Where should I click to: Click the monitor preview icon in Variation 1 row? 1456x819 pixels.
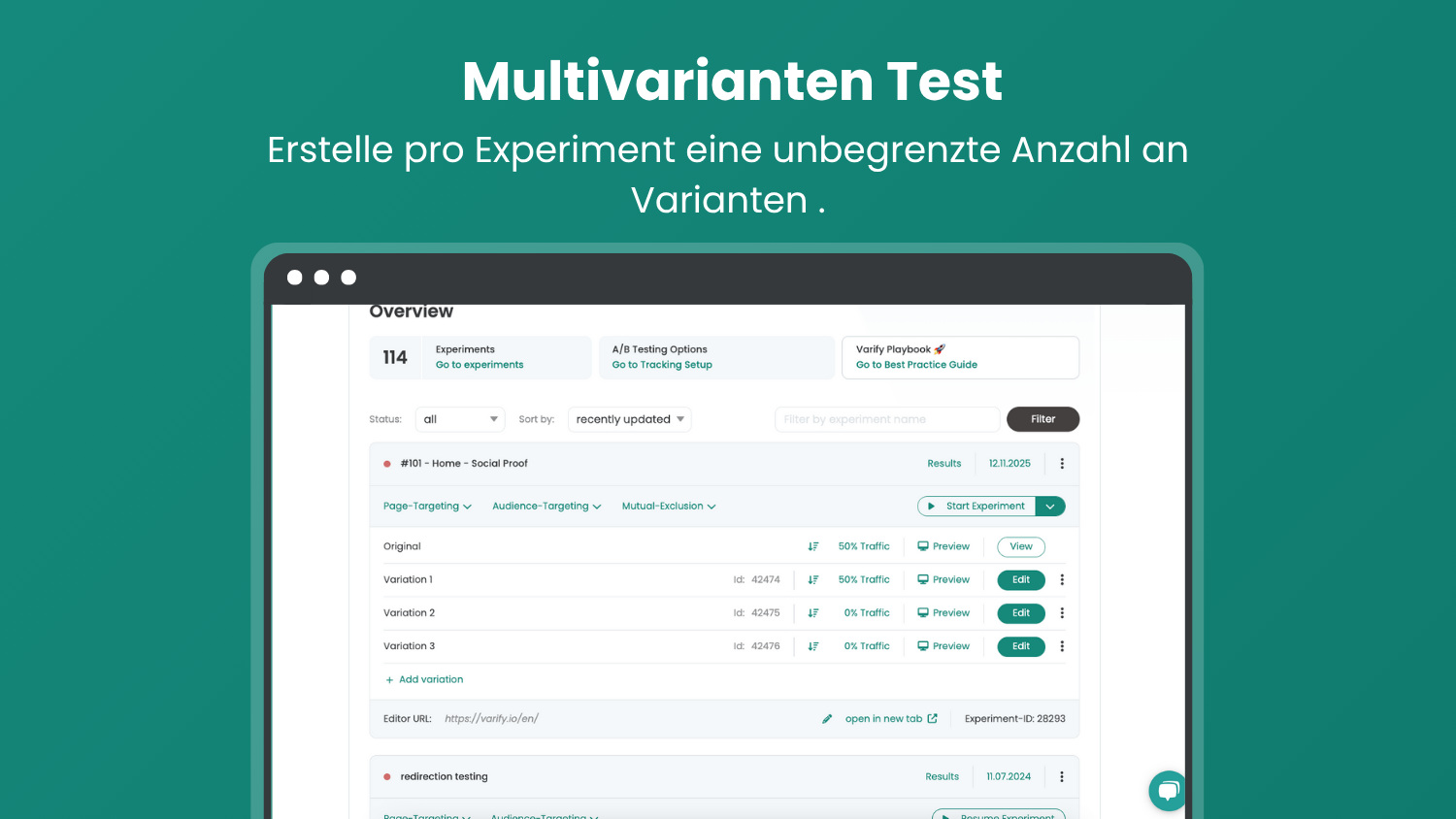(923, 579)
